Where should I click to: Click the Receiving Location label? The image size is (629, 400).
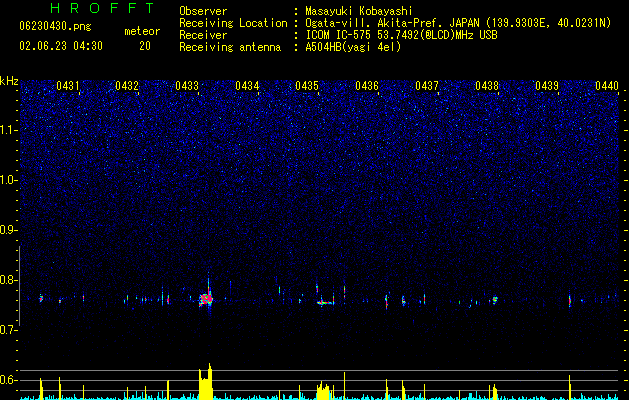(x=233, y=23)
